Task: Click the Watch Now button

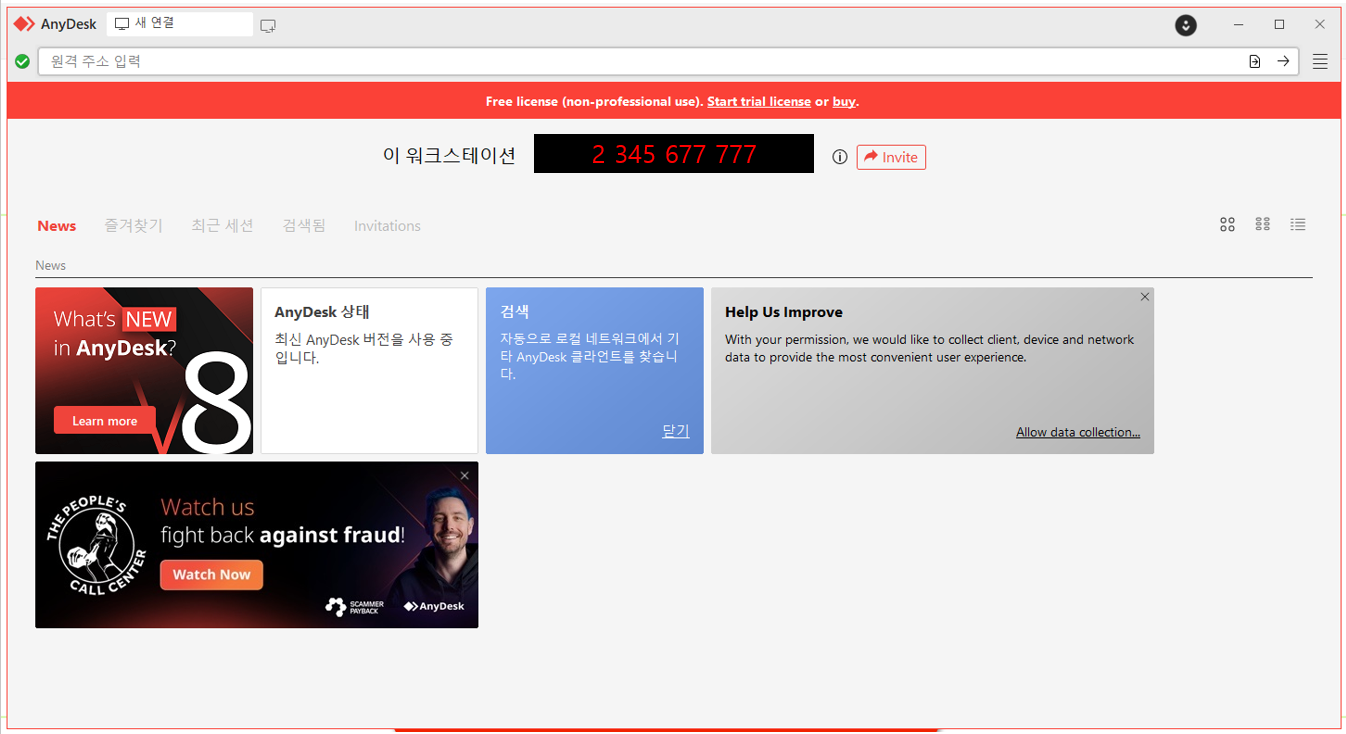Action: 212,575
